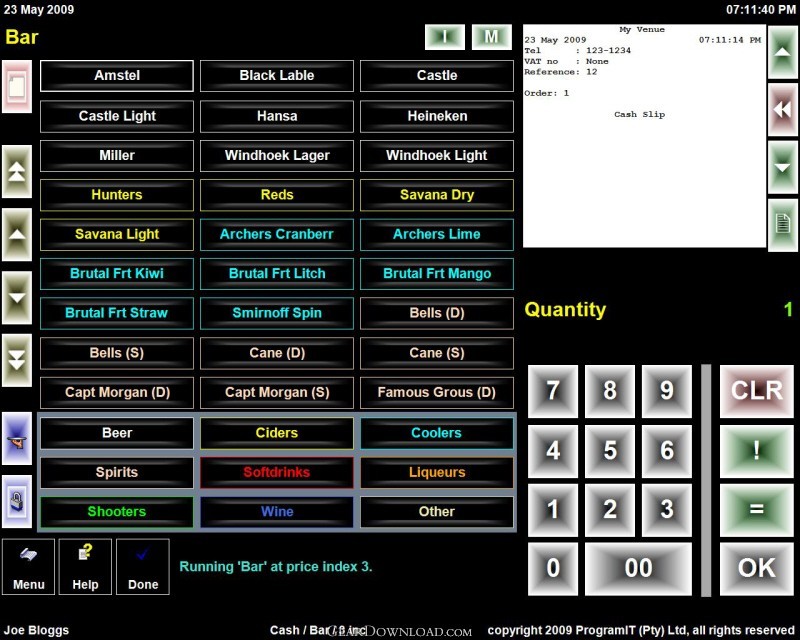Add Savana Dry
This screenshot has width=800, height=640.
pos(437,195)
